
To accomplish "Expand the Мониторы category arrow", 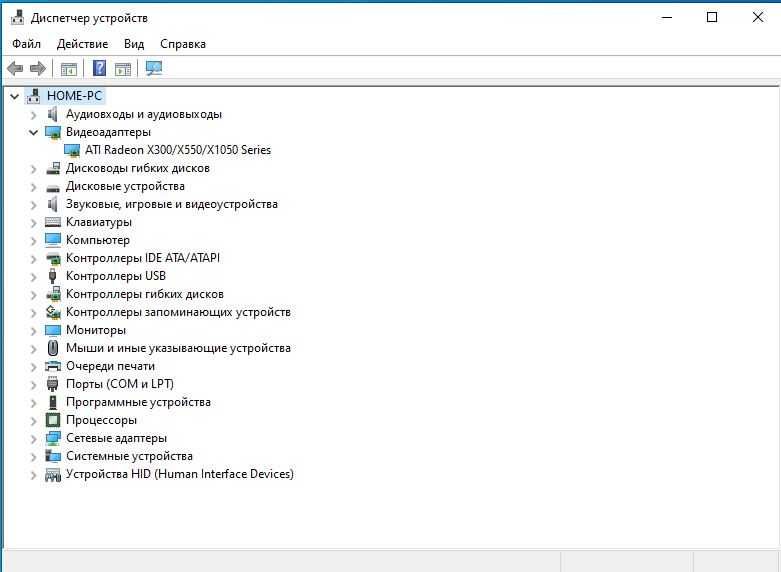I will (x=33, y=331).
